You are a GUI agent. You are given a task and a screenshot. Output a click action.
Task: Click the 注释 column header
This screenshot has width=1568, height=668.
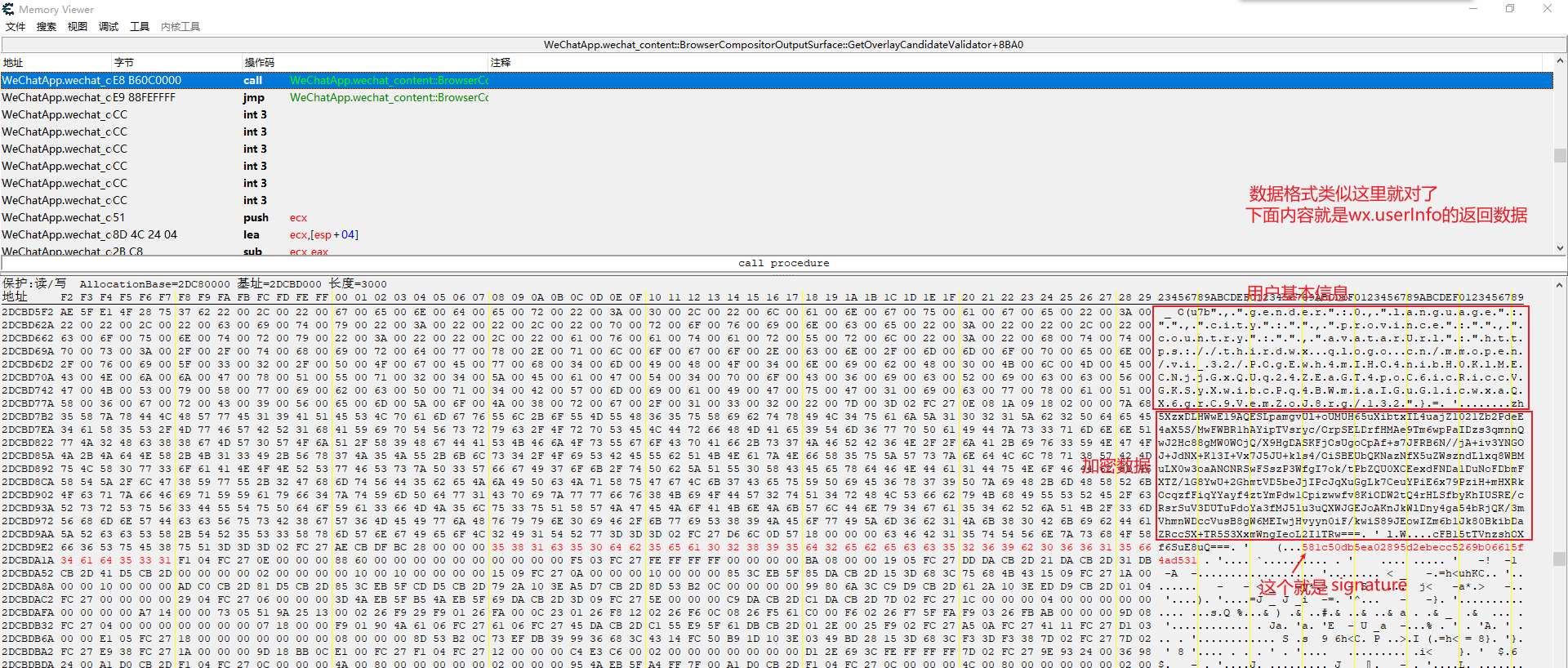tap(501, 62)
